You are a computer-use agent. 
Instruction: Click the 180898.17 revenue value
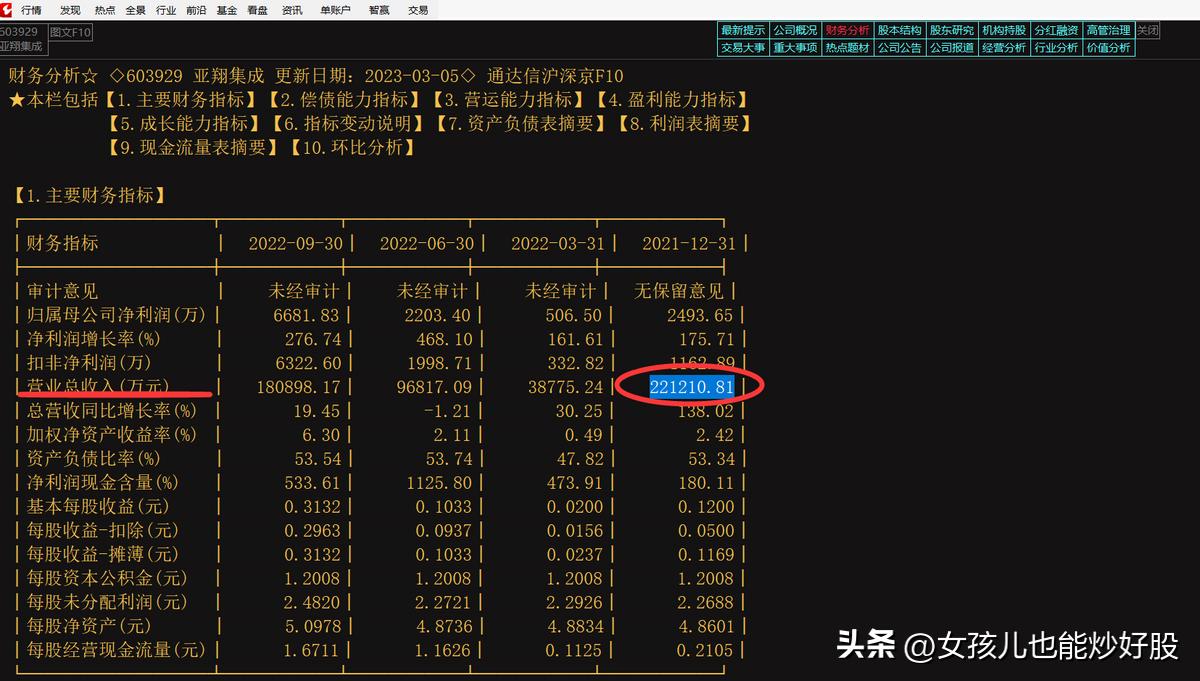coord(299,386)
